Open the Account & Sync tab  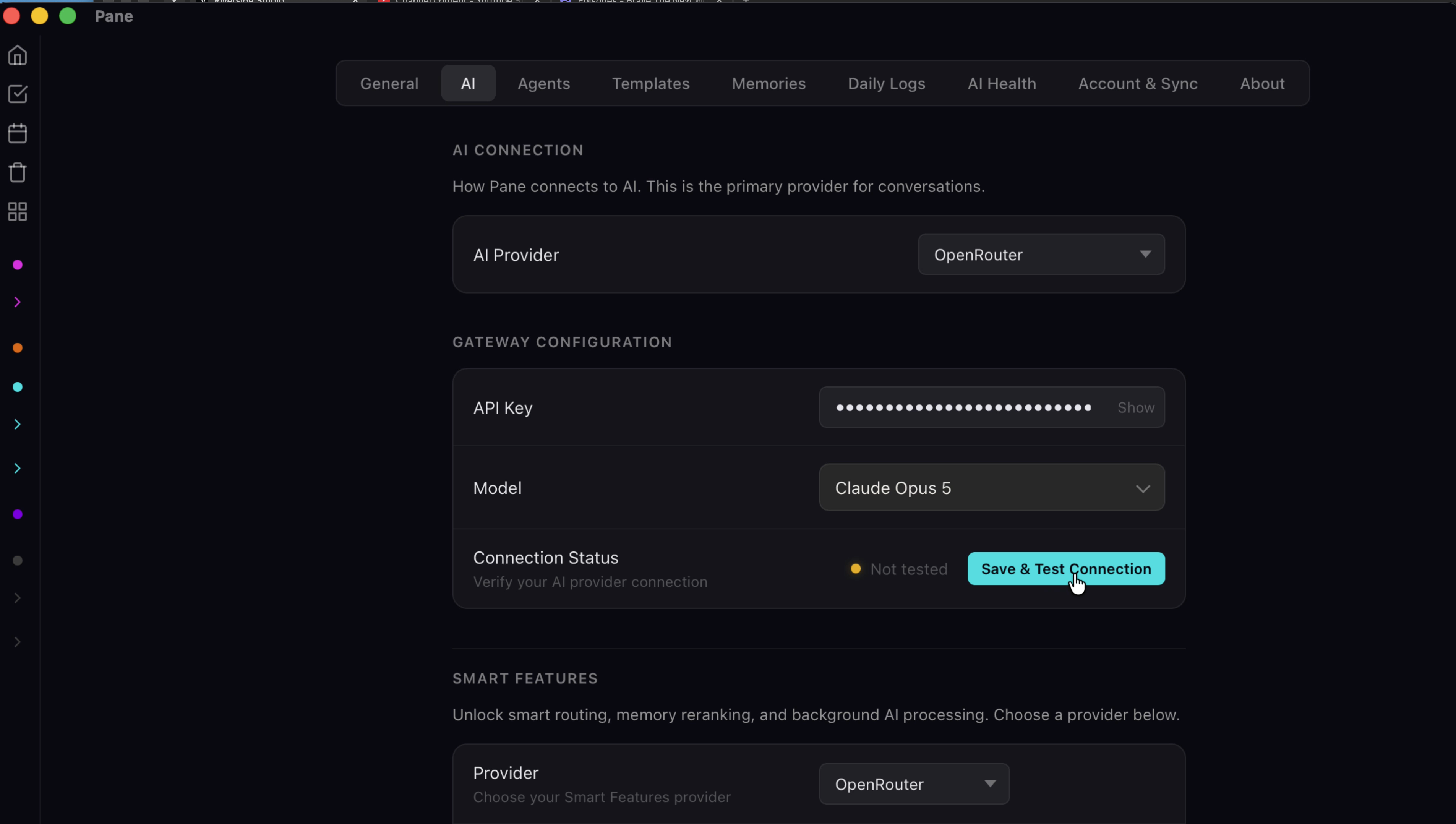1138,83
